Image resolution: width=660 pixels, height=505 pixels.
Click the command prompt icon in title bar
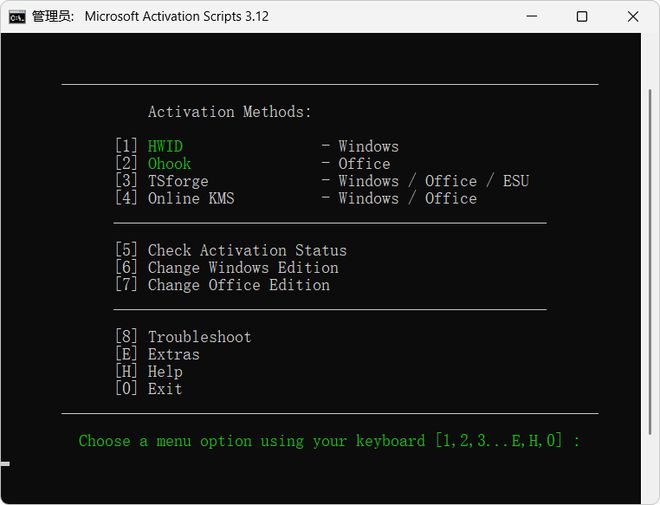(17, 17)
